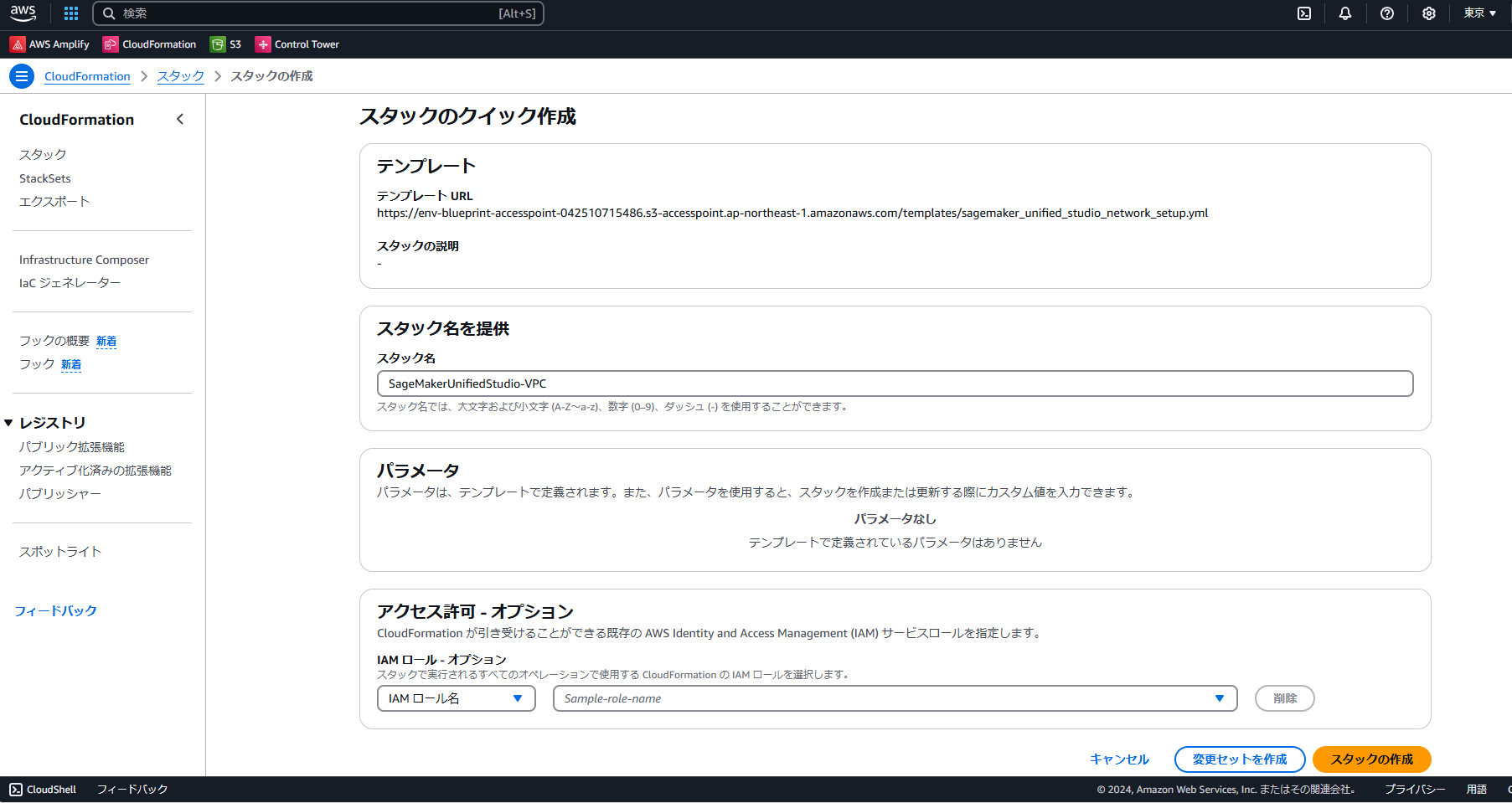Screen dimensions: 1512x803
Task: Click the キャンセル link
Action: coord(1119,759)
